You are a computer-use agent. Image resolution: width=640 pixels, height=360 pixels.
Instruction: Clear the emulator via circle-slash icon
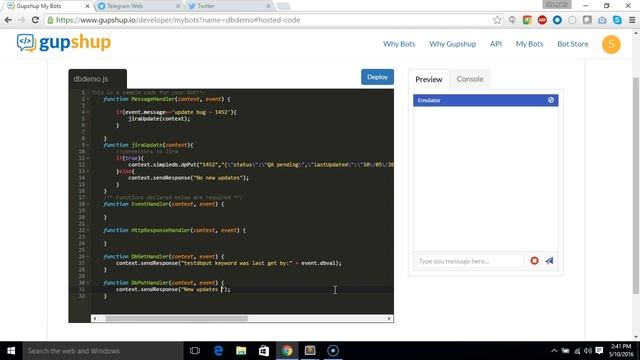click(551, 100)
